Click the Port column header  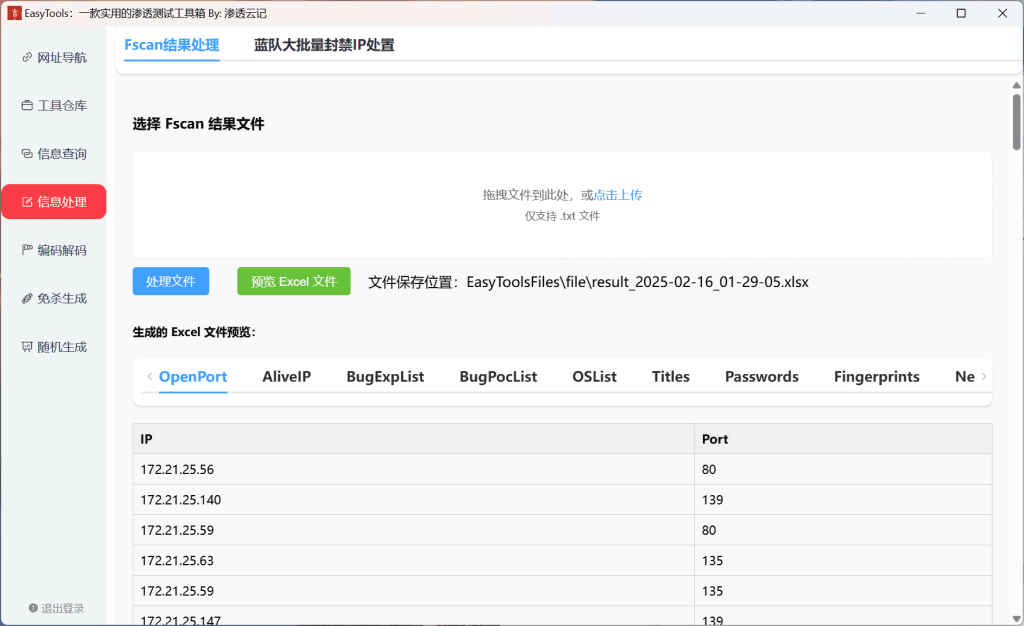[x=843, y=439]
